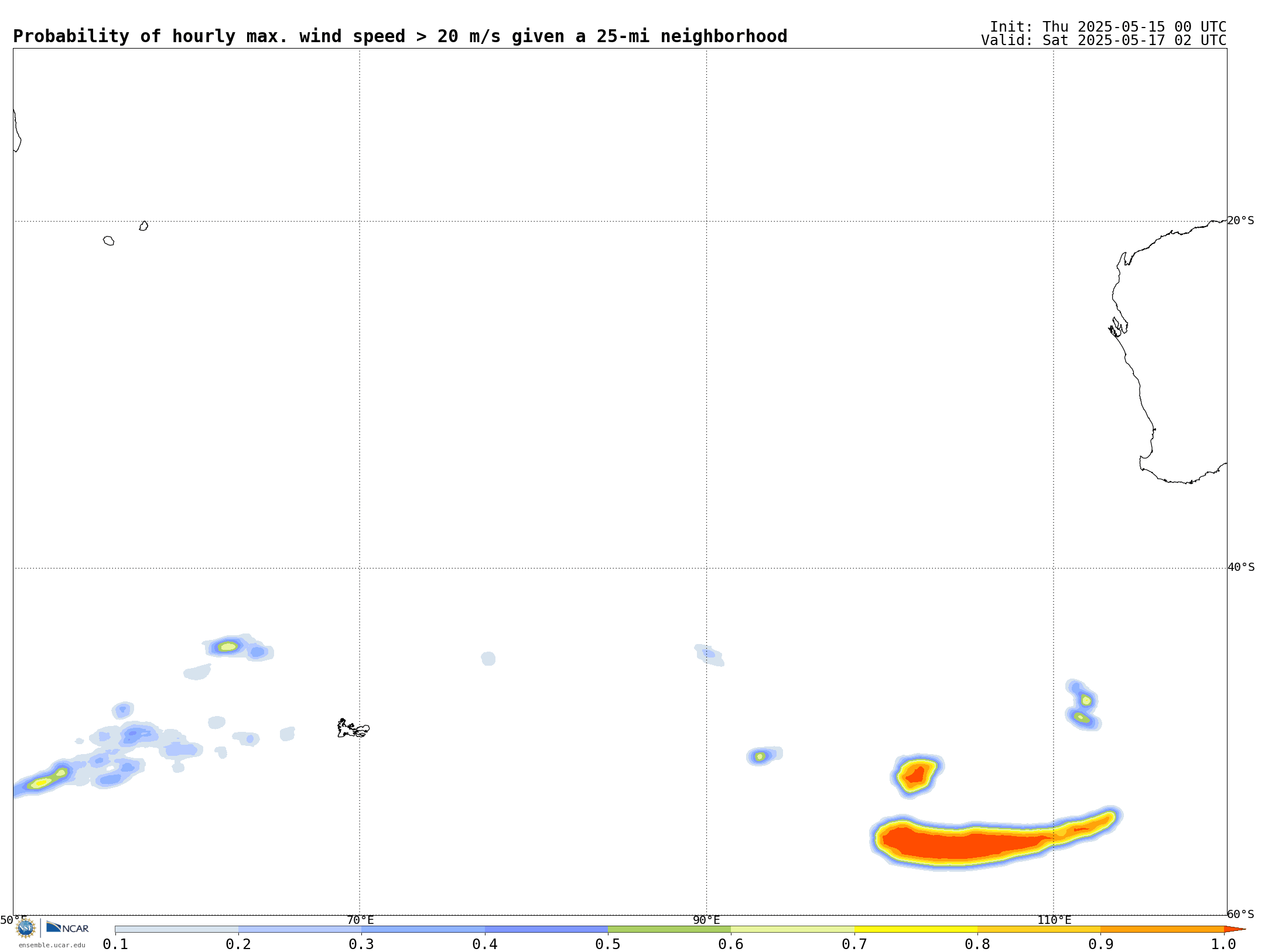Click the Madagascar coast outline at left edge

(x=17, y=131)
